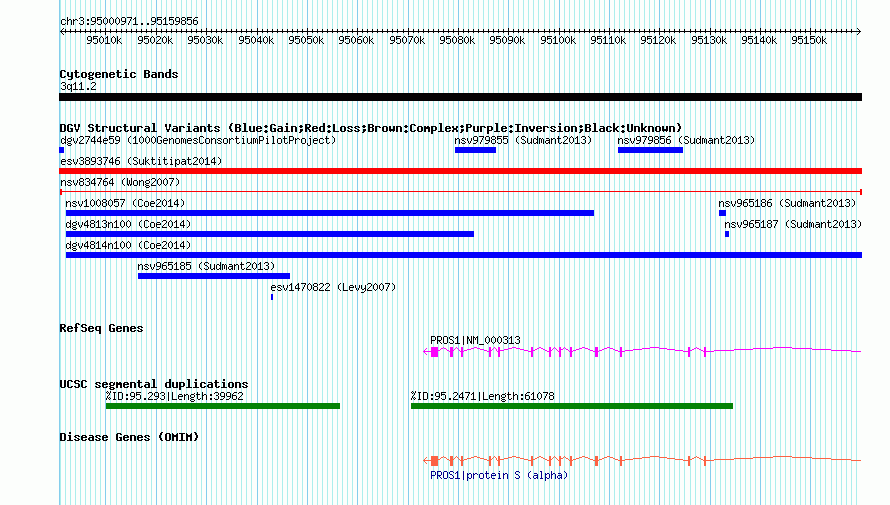Open the nsv979855 (Sudmant2013) label
The width and height of the screenshot is (890, 505).
[x=523, y=140]
